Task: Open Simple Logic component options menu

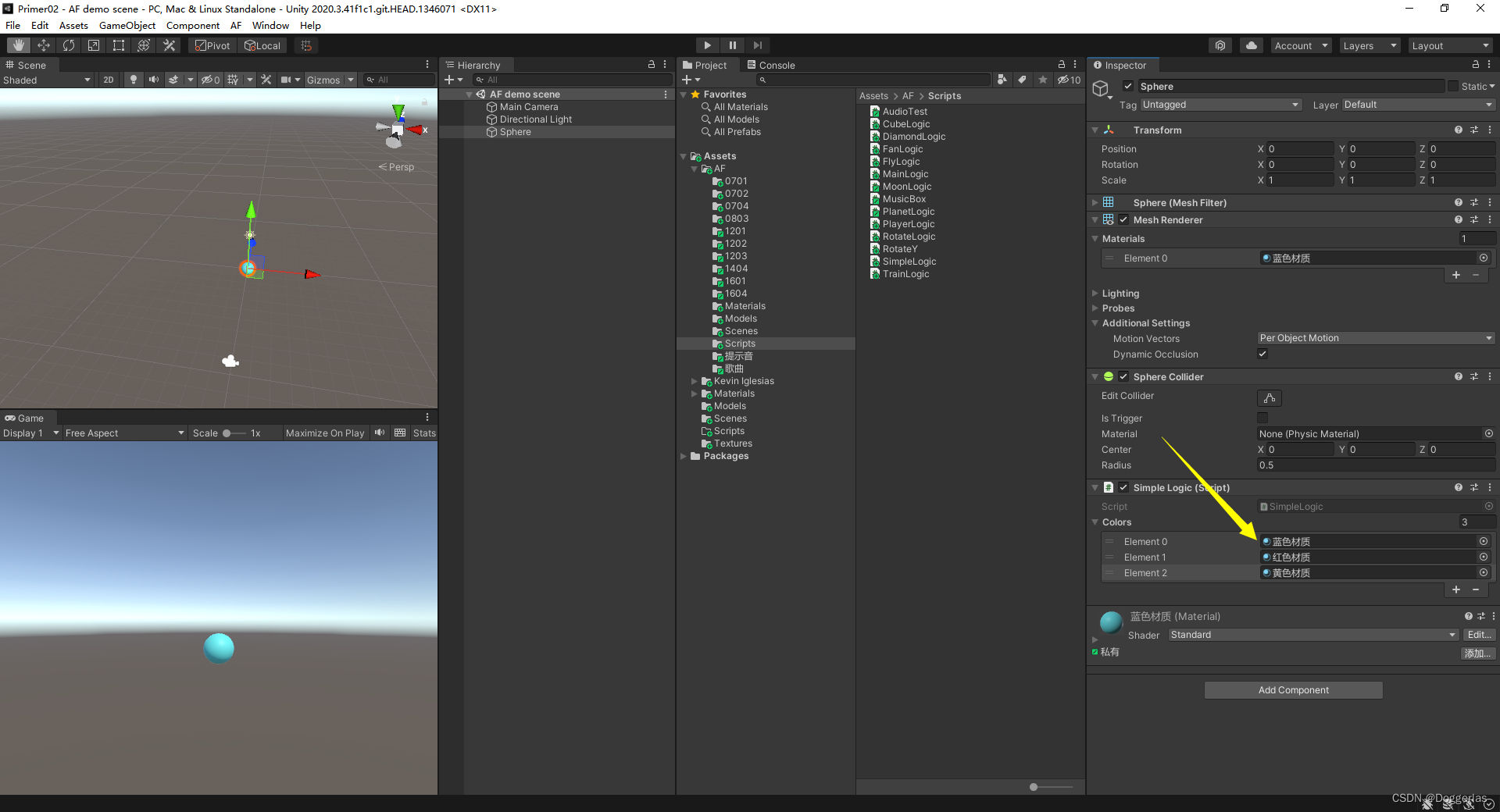Action: [1490, 487]
